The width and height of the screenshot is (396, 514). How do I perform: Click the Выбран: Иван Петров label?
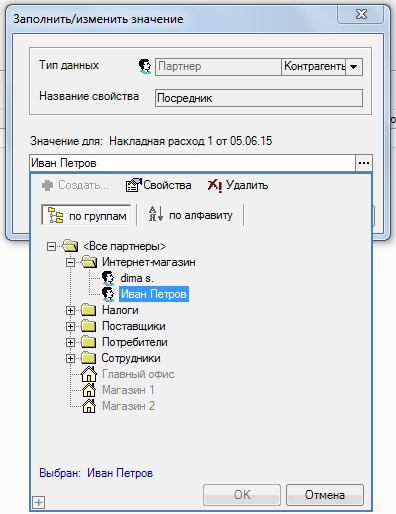pyautogui.click(x=96, y=473)
